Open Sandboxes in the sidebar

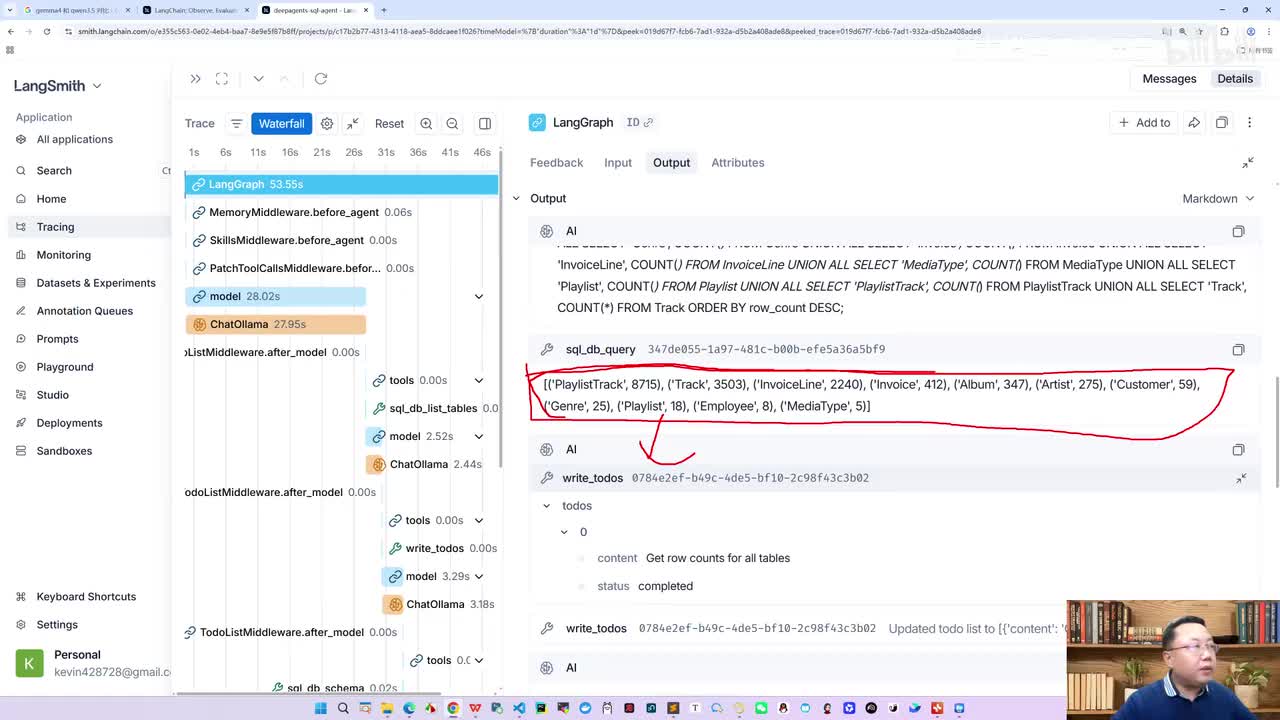point(64,451)
